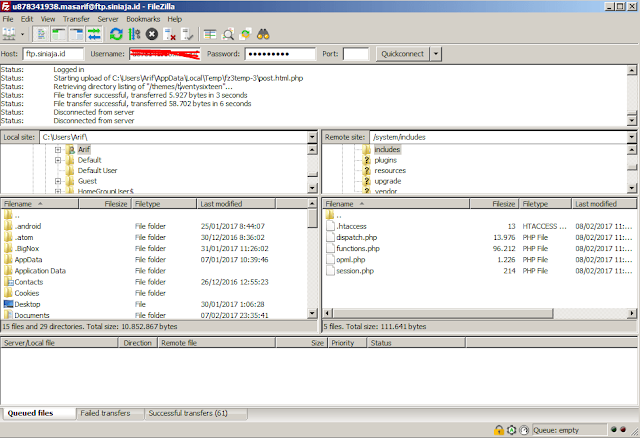Open the Site Manager dropdown arrow
This screenshot has height=438, width=640.
[22, 35]
